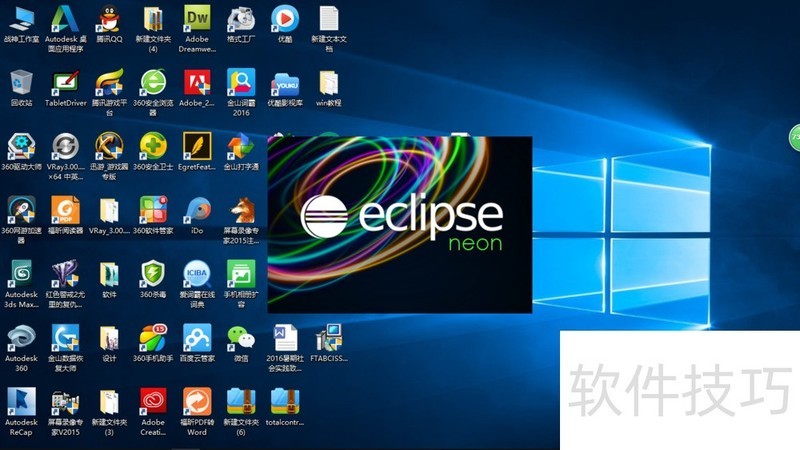This screenshot has width=800, height=450.
Task: Open 福昕阅读器 PDF reader icon
Action: (x=65, y=211)
